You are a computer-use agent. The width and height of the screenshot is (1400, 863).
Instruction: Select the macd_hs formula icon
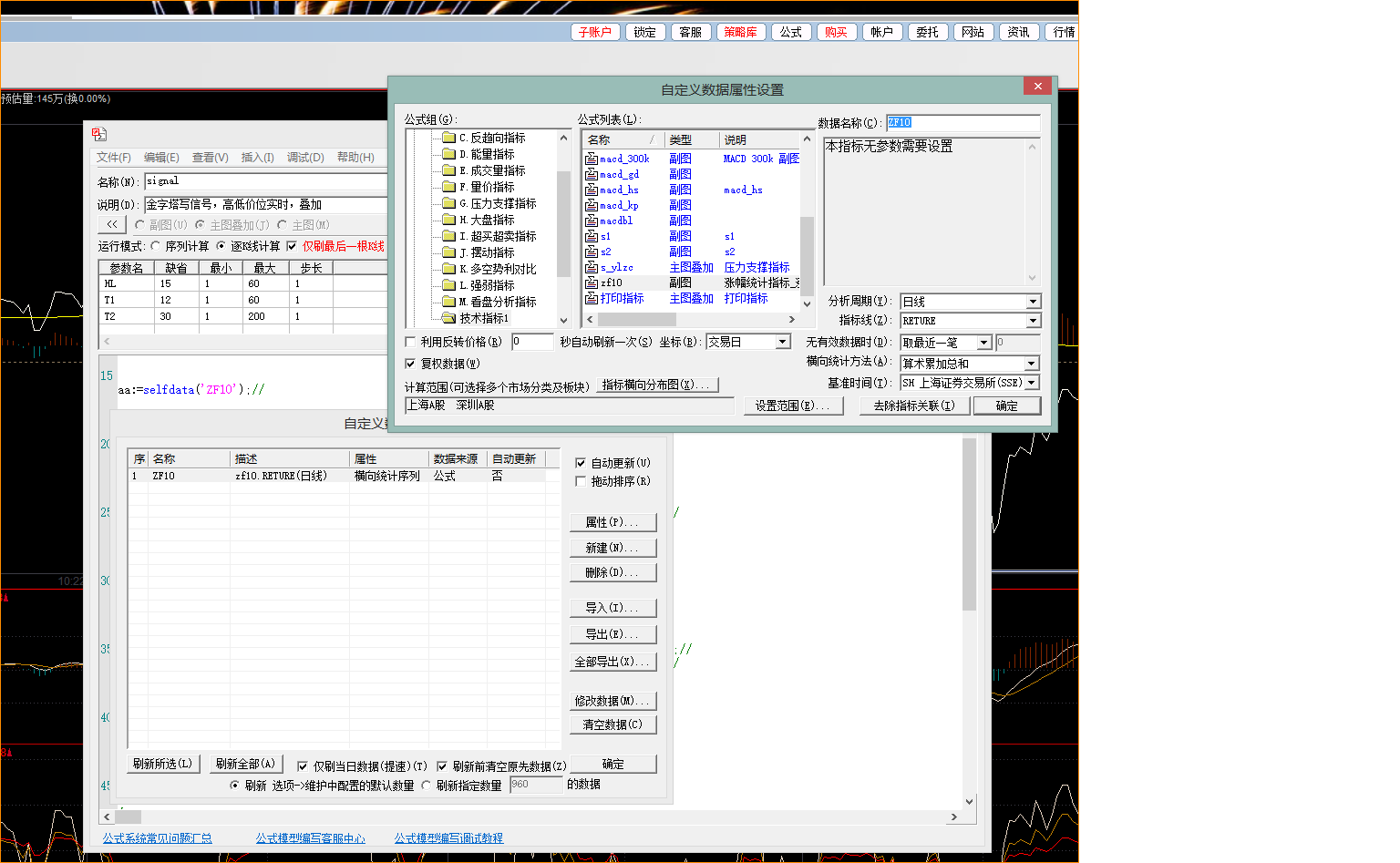coord(592,190)
